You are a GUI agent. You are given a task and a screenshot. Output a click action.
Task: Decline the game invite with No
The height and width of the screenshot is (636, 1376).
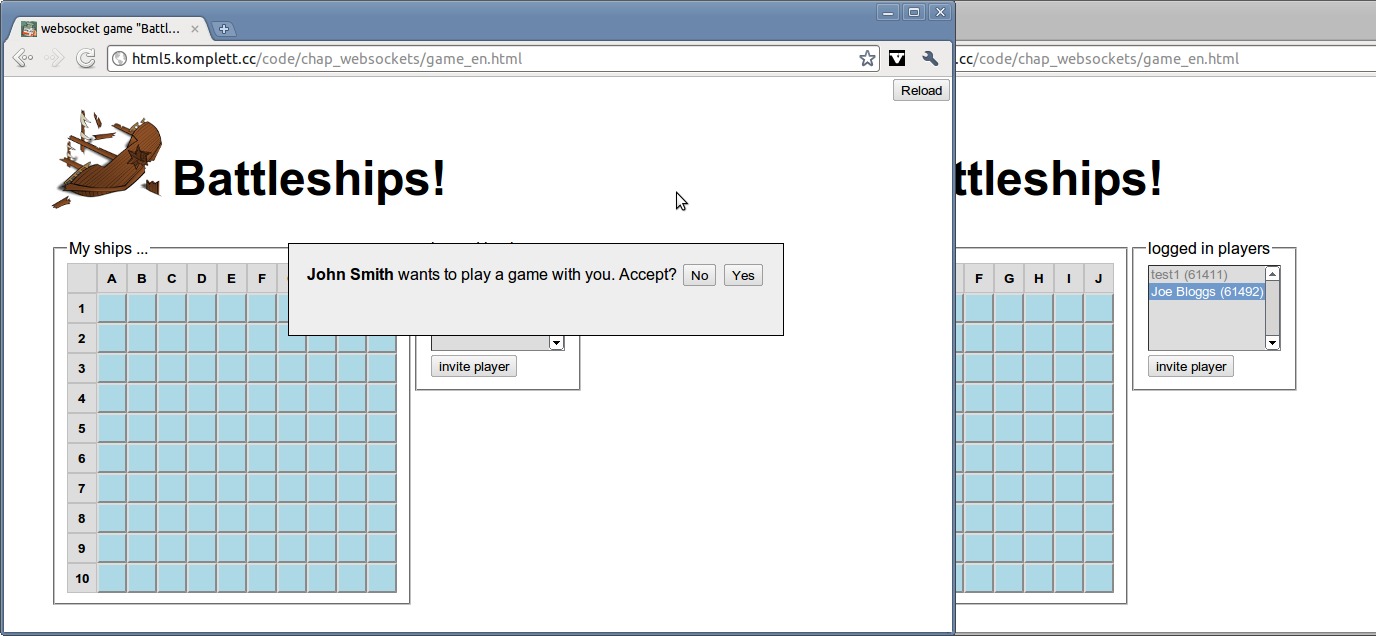coord(699,275)
